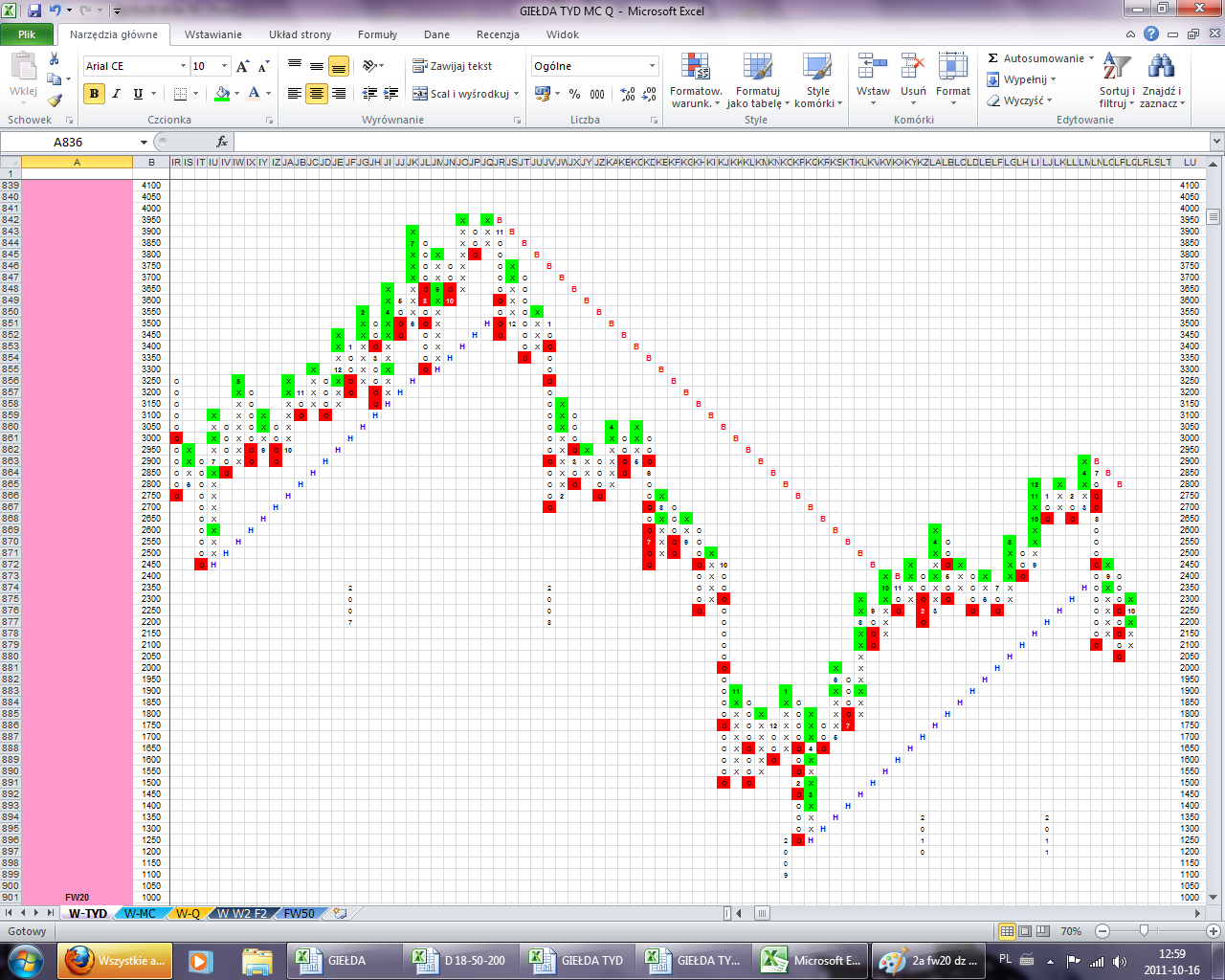Expand the Scal i wyśrodkuj dropdown arrow

[516, 94]
